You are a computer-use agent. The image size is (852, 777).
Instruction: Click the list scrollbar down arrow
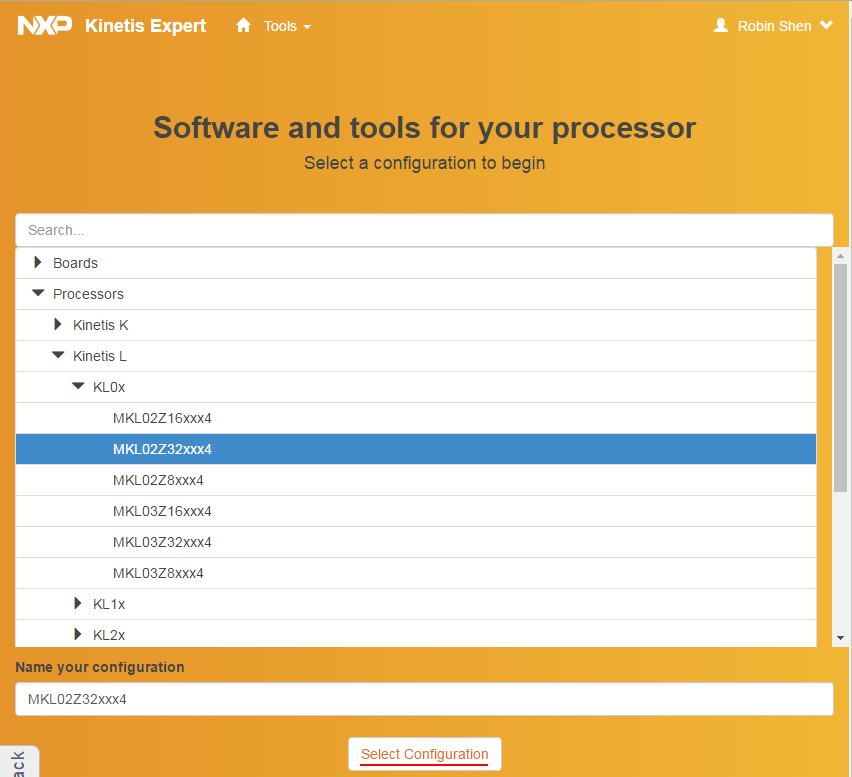tap(840, 638)
